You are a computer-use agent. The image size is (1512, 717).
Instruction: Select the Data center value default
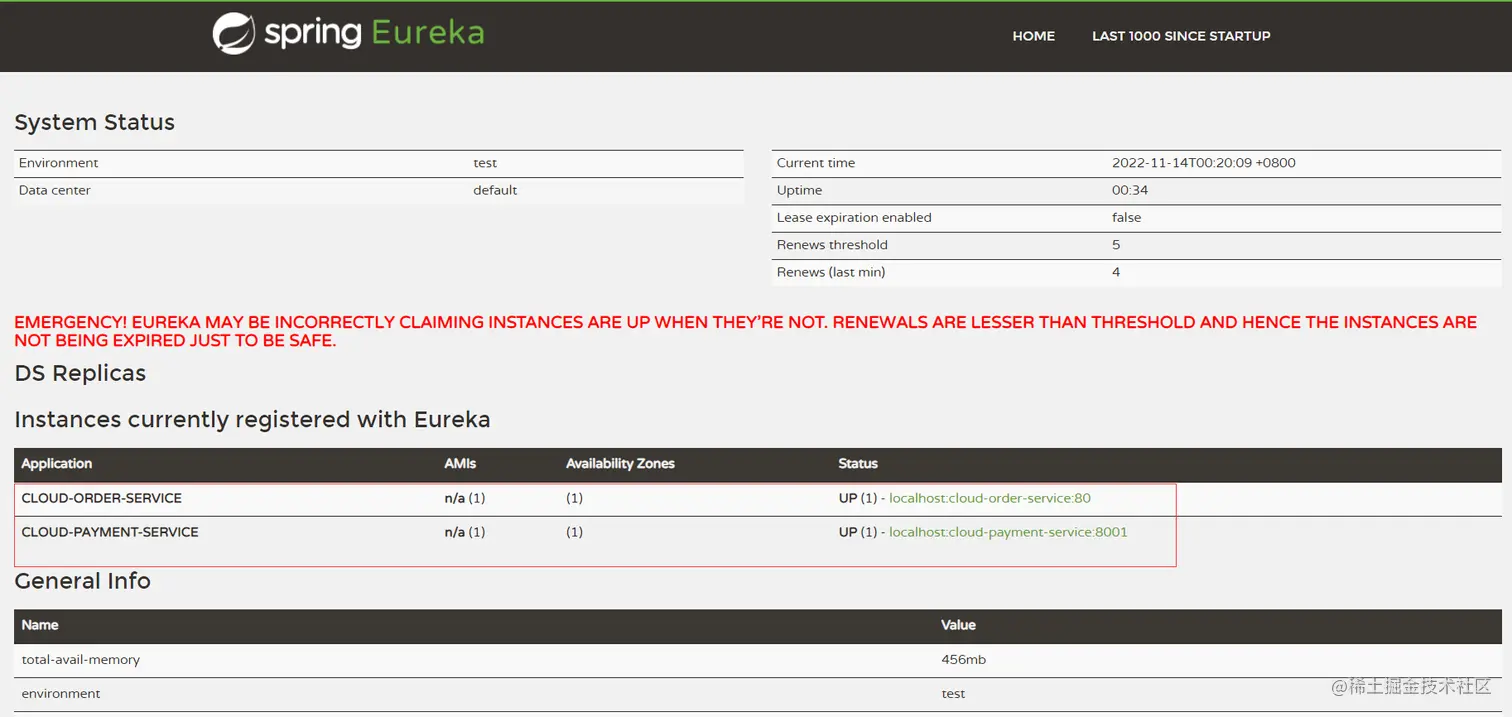pos(495,190)
